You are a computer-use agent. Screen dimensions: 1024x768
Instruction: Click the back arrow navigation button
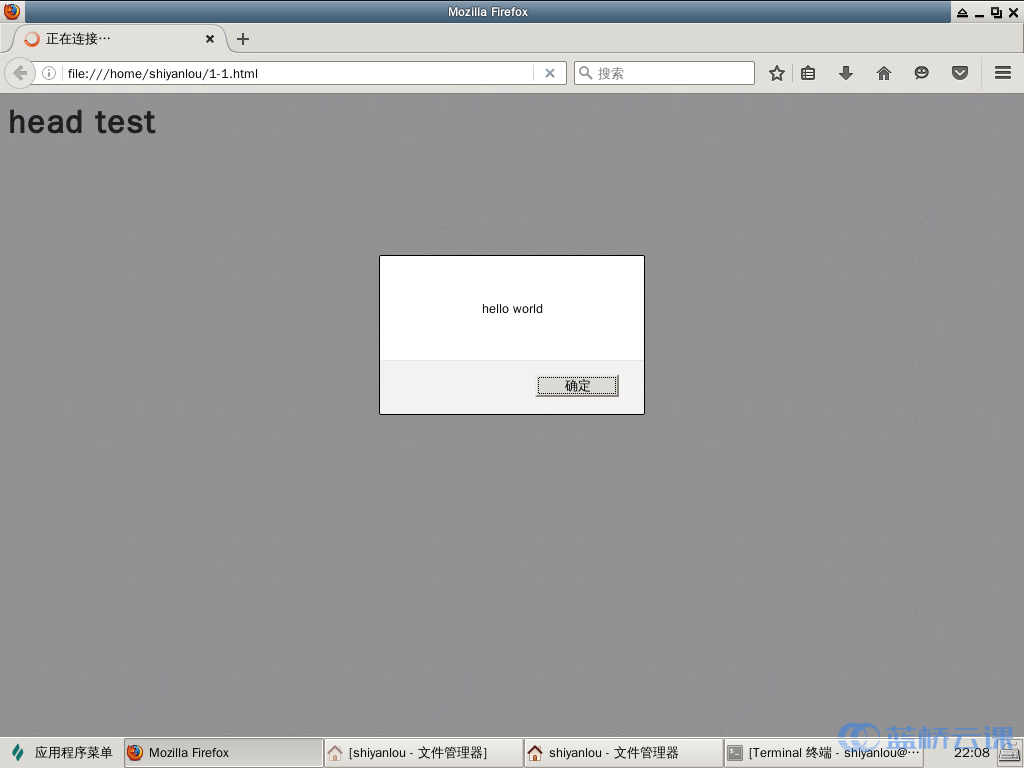click(20, 73)
